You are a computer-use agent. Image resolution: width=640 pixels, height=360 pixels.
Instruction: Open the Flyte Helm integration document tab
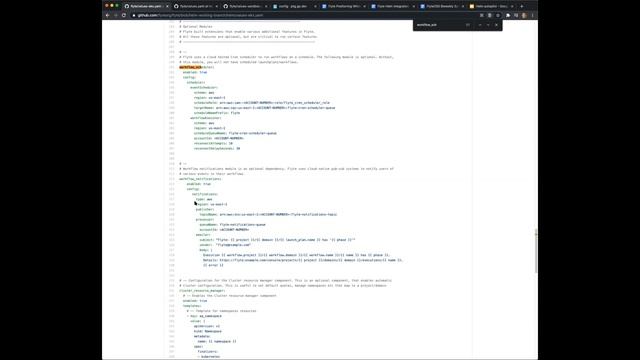click(x=392, y=6)
